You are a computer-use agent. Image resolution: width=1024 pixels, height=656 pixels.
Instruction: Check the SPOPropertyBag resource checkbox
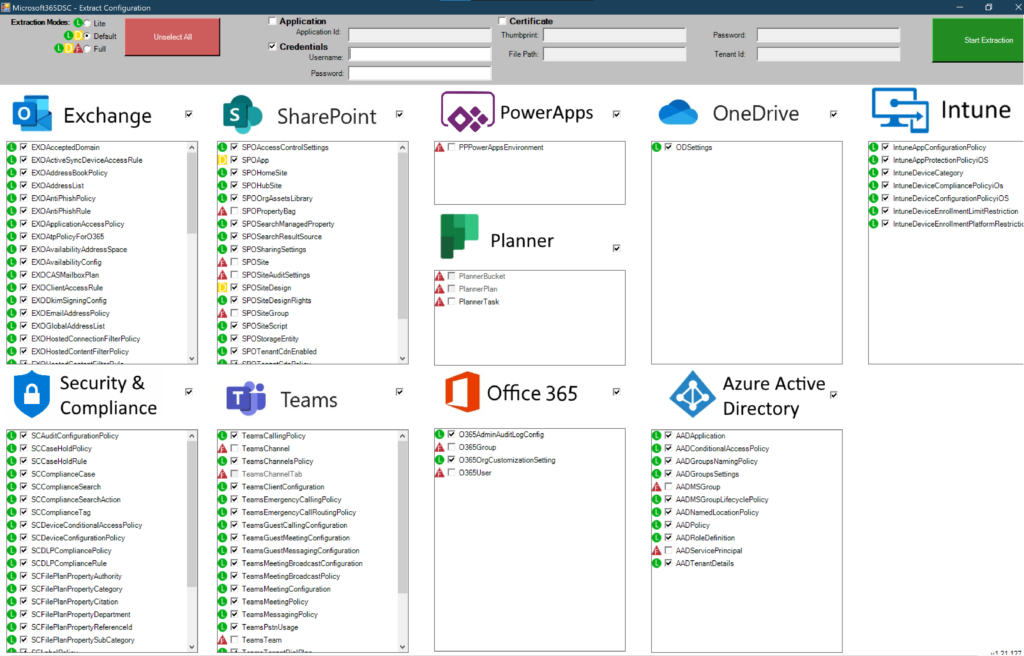point(235,211)
